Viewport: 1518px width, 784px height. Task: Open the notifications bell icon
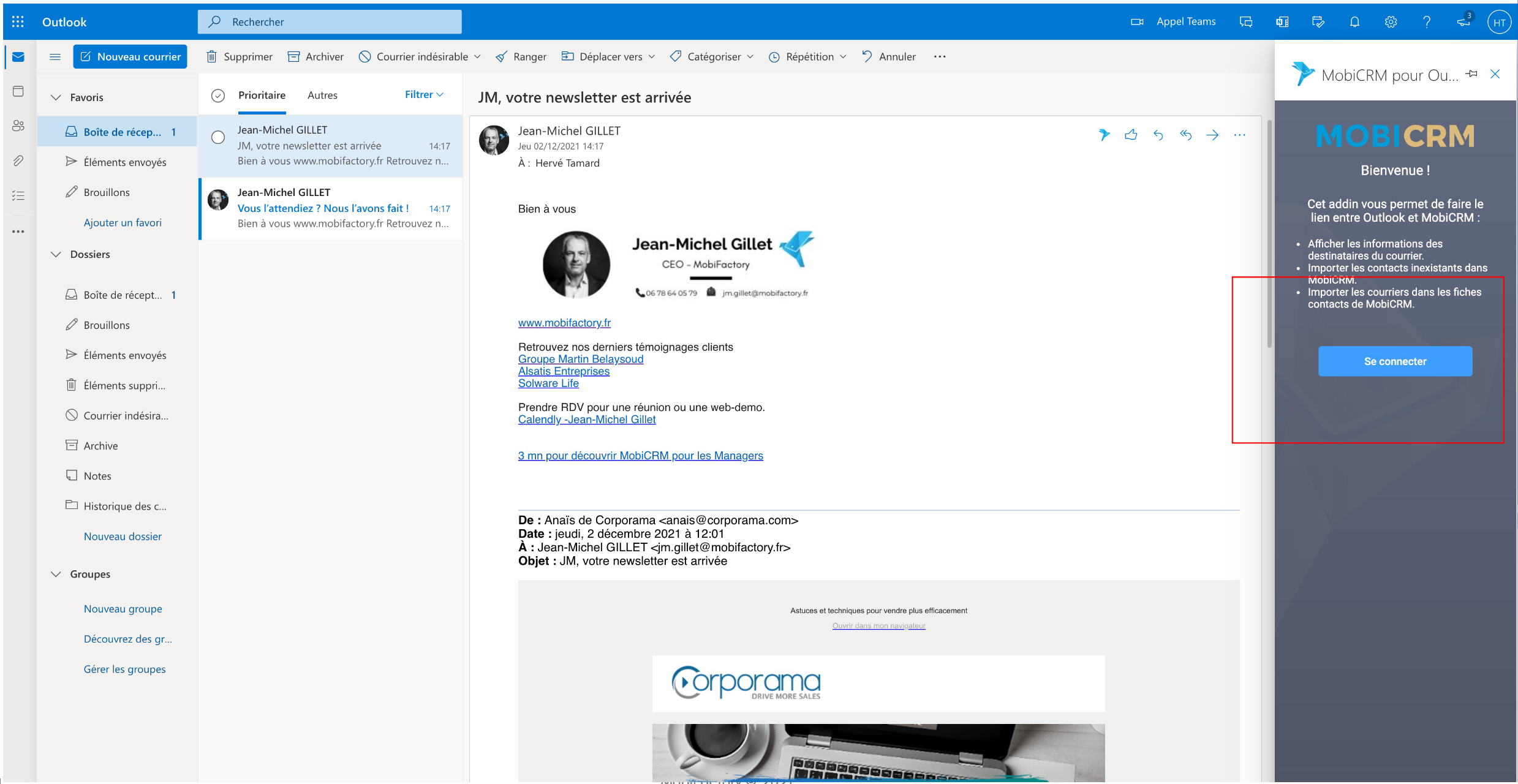1354,22
